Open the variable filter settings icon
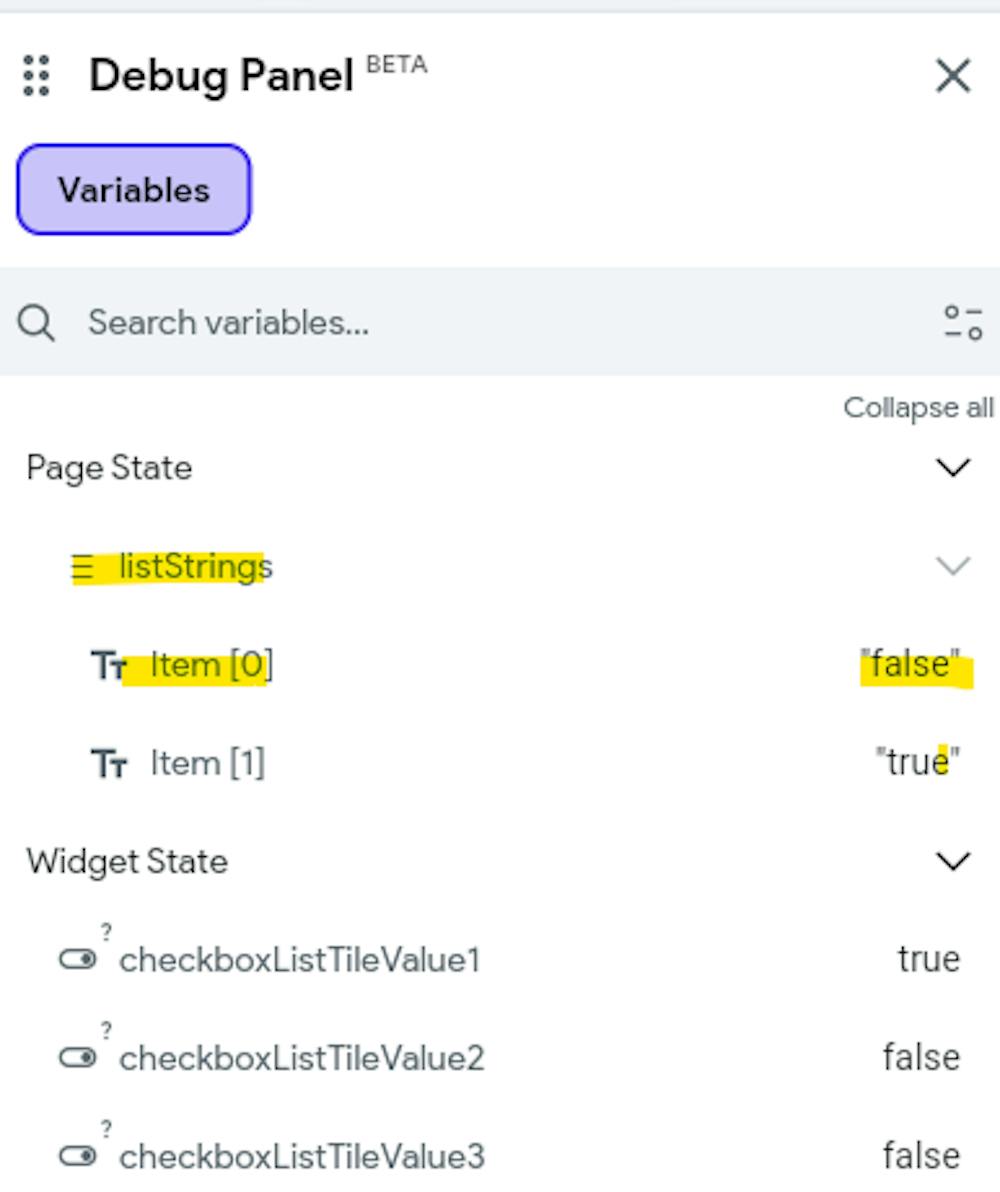The width and height of the screenshot is (1000, 1192). [x=962, y=323]
